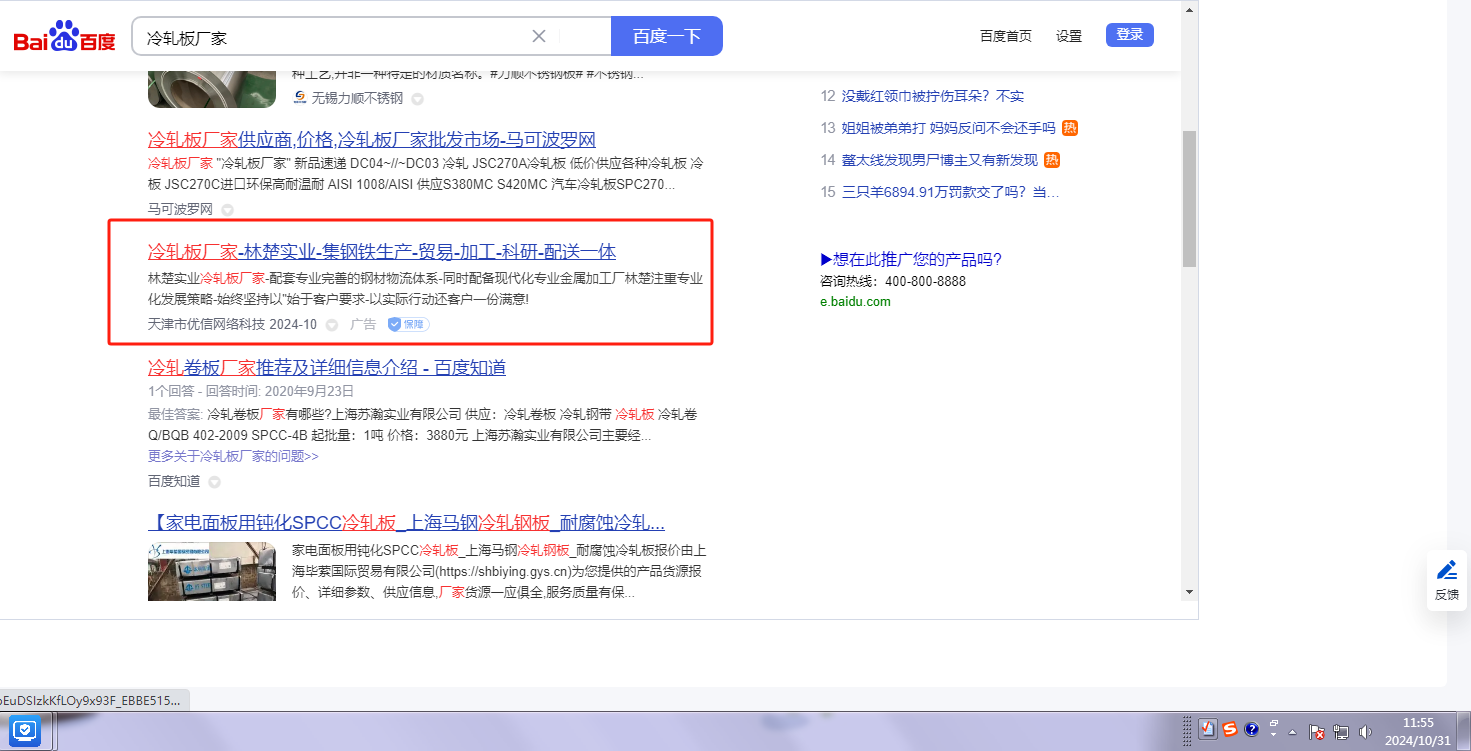This screenshot has width=1471, height=751.
Task: Open the blue help question mark tray icon
Action: pos(1251,729)
